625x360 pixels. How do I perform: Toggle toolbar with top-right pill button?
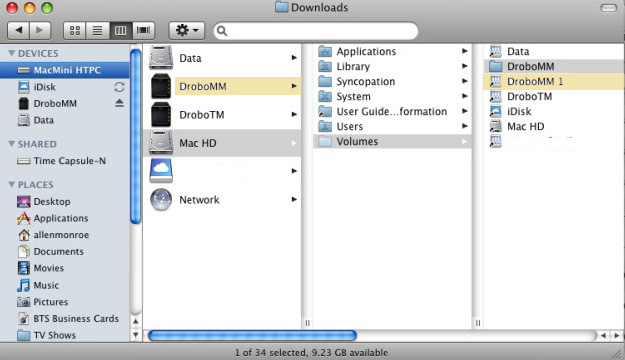pos(609,8)
